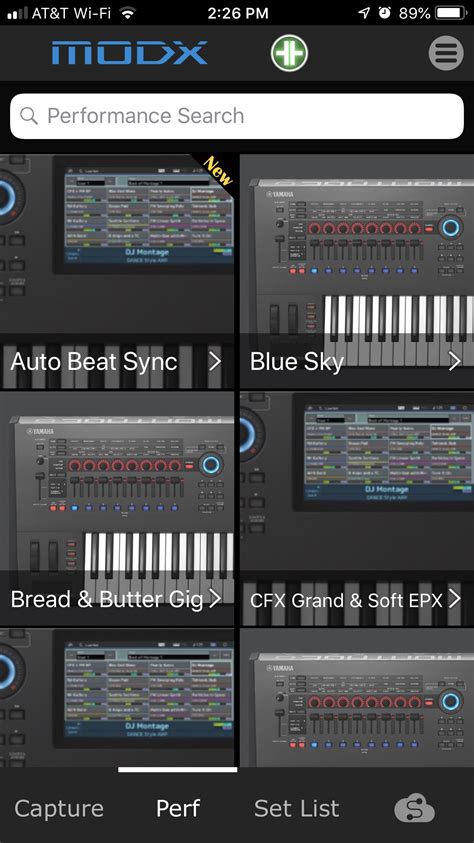Screen dimensions: 474x843
Task: Open the Soundmondo cloud icon
Action: coord(414,809)
